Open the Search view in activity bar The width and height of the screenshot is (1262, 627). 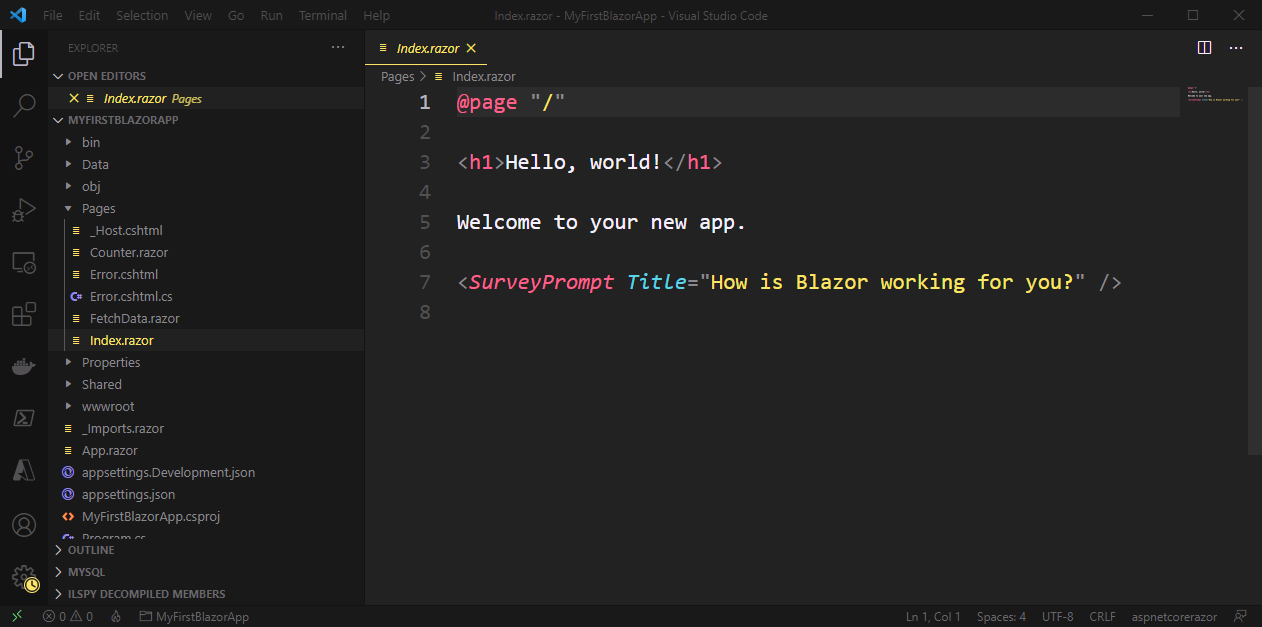point(24,105)
